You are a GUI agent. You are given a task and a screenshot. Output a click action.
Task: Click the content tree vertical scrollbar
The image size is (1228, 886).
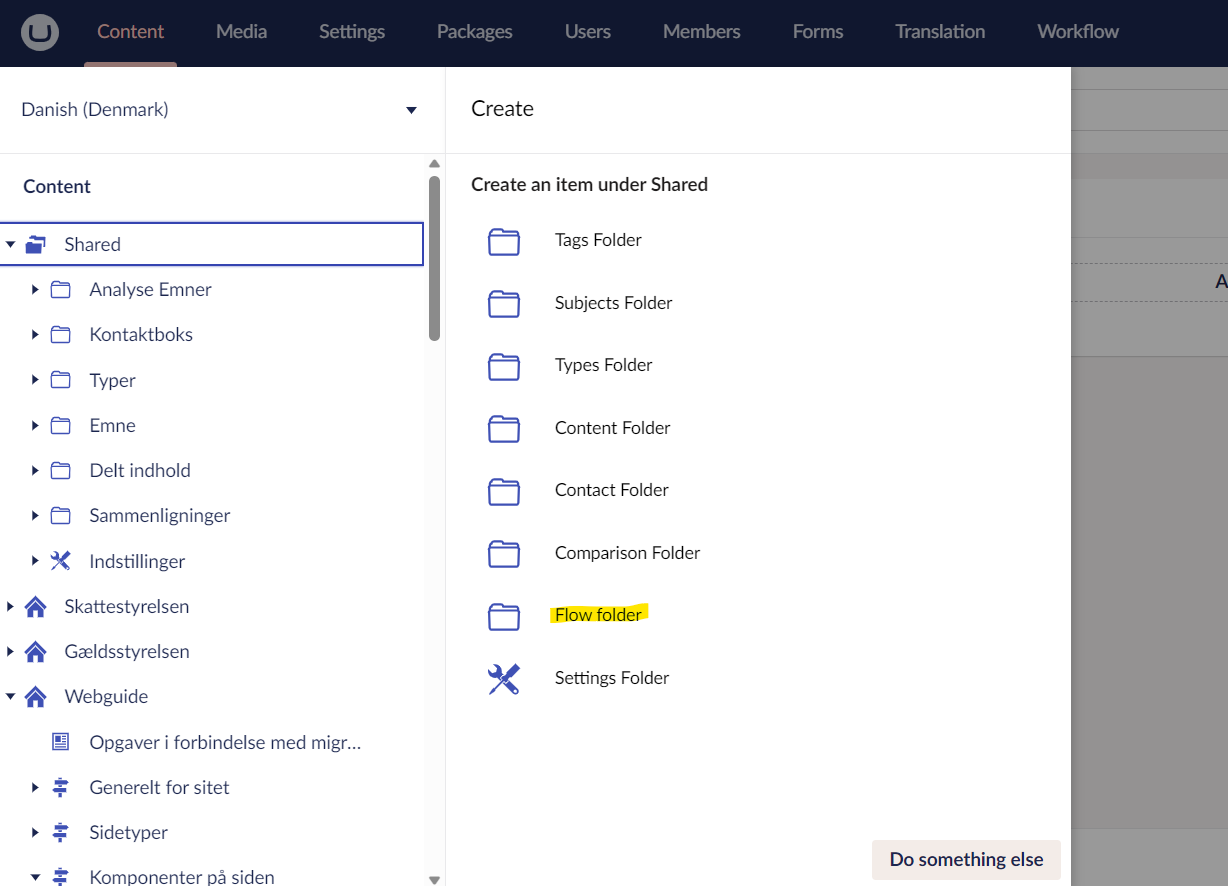(x=434, y=260)
